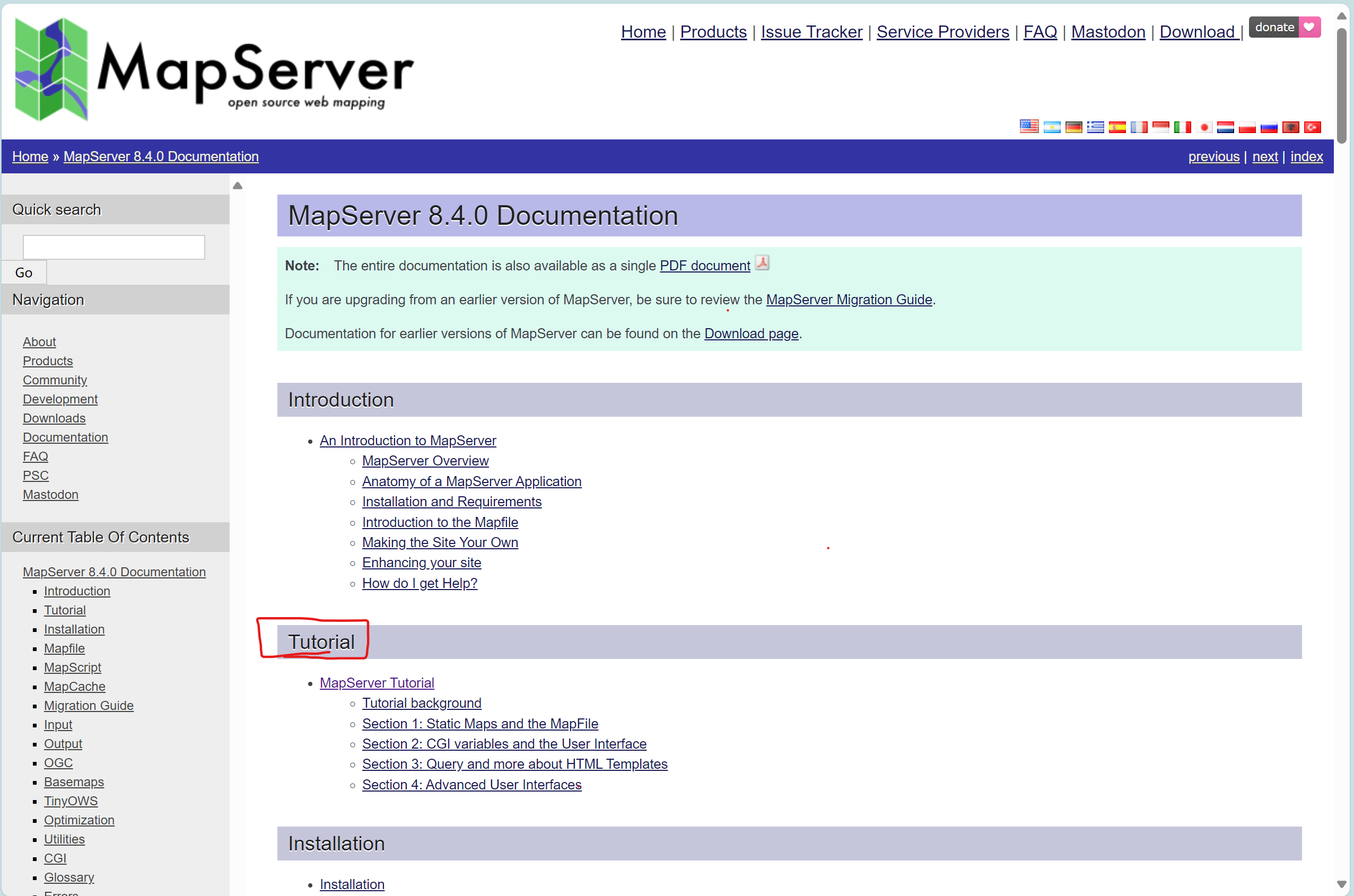The image size is (1354, 896).
Task: Open the index link
Action: [x=1307, y=156]
